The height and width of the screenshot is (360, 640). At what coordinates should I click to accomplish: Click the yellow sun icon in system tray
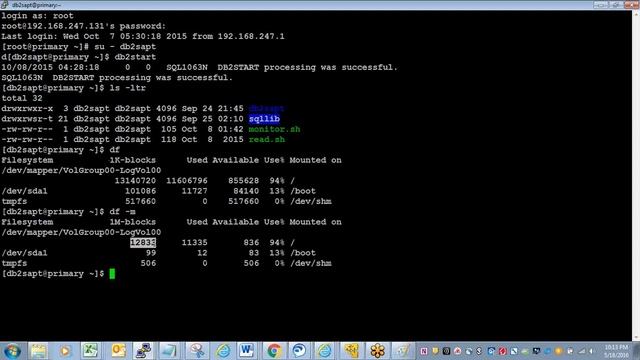[559, 351]
